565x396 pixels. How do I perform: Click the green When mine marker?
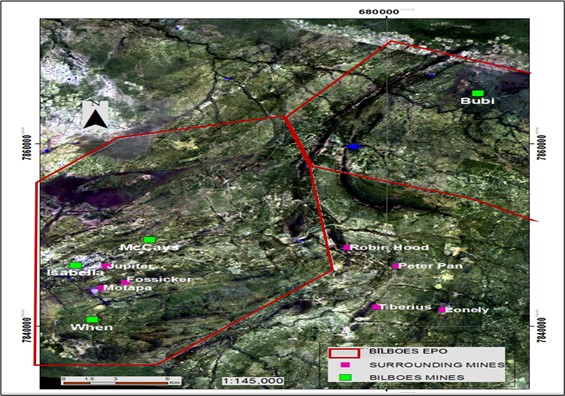point(92,319)
